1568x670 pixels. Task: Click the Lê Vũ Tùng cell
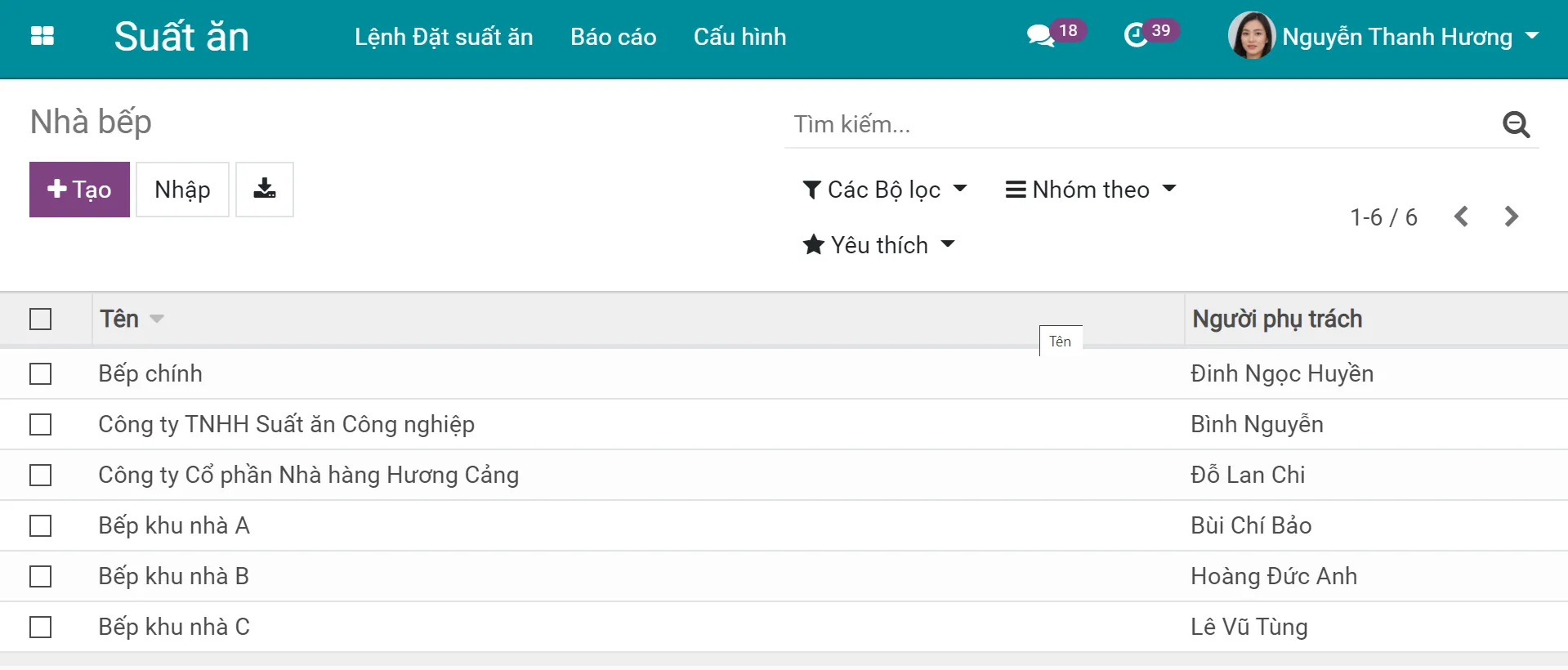coord(1249,628)
